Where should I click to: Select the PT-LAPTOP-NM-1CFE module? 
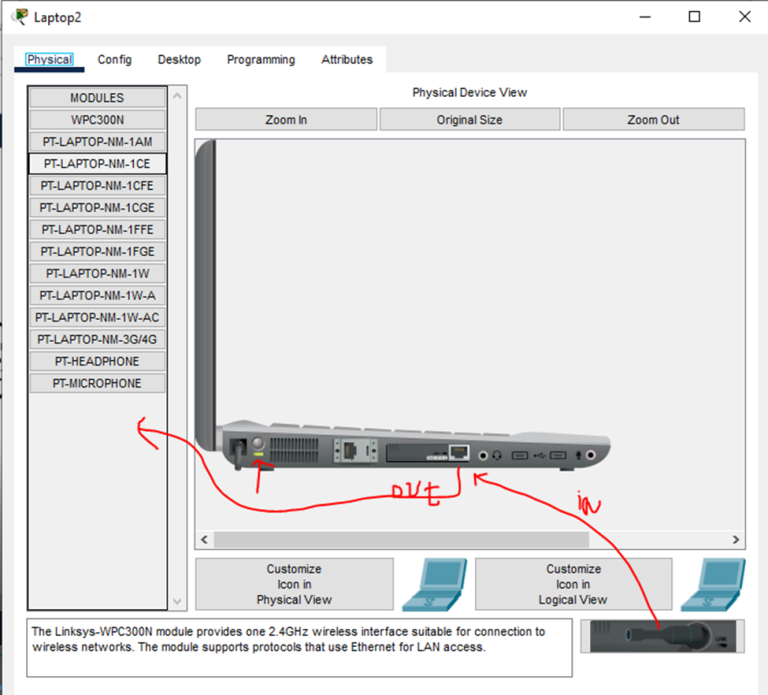pyautogui.click(x=97, y=186)
